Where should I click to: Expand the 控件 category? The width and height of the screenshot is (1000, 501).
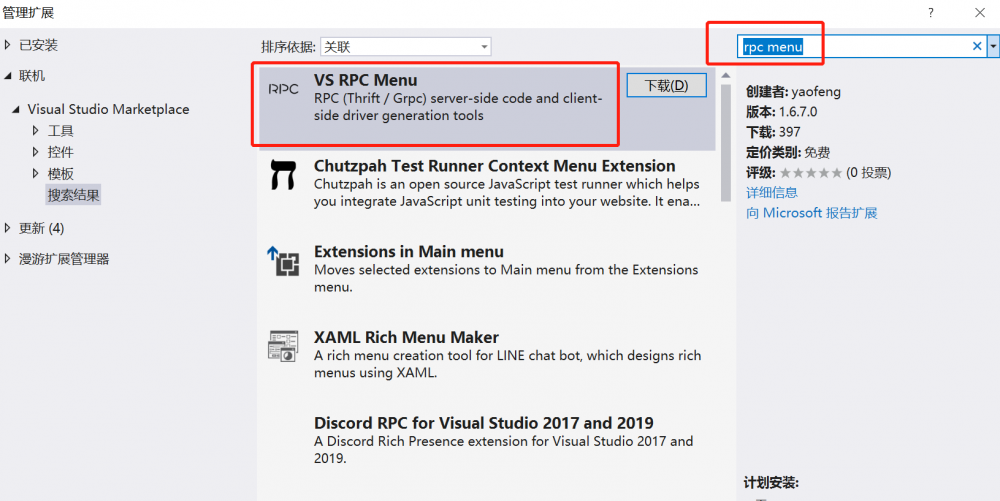tap(36, 152)
